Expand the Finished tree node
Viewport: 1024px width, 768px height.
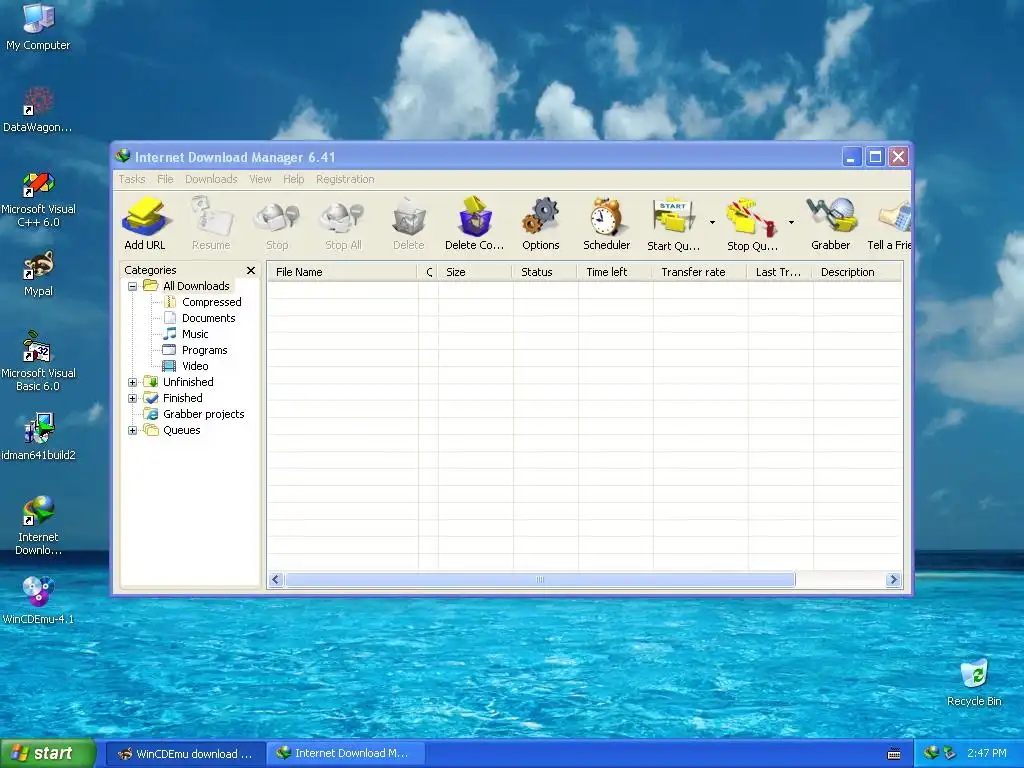coord(133,398)
